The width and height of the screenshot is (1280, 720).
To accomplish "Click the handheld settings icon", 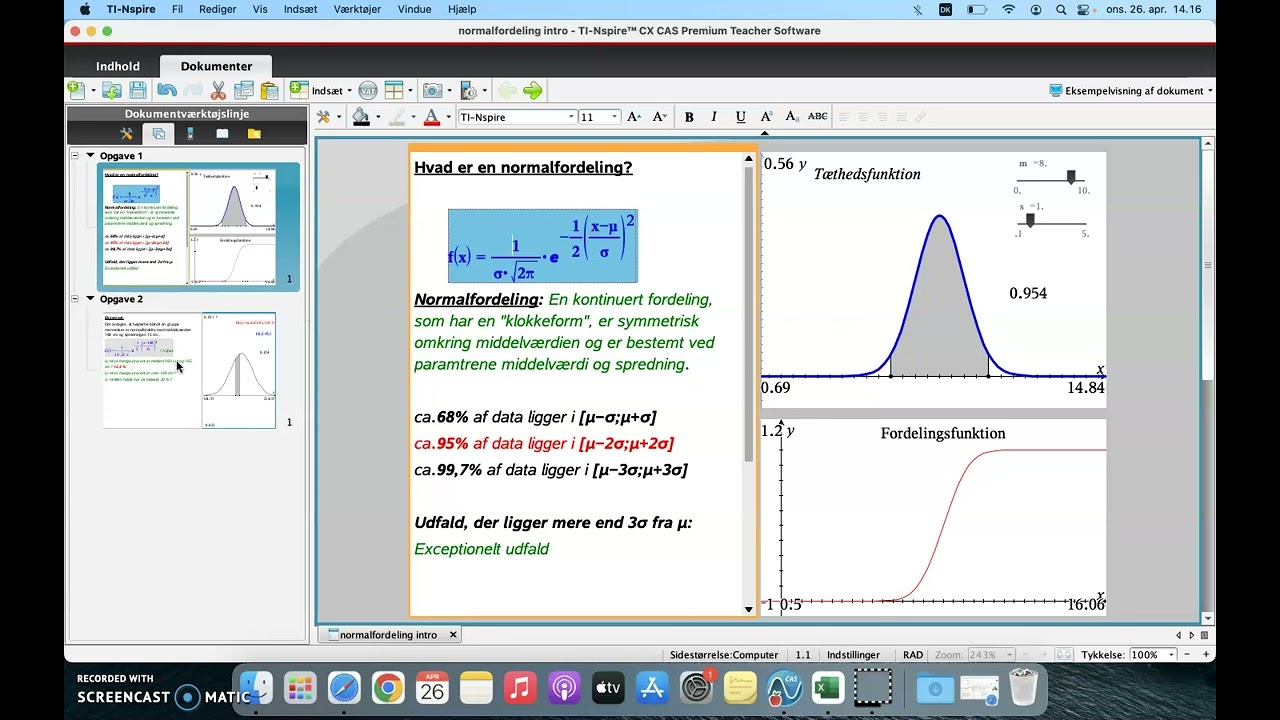I will pyautogui.click(x=469, y=91).
